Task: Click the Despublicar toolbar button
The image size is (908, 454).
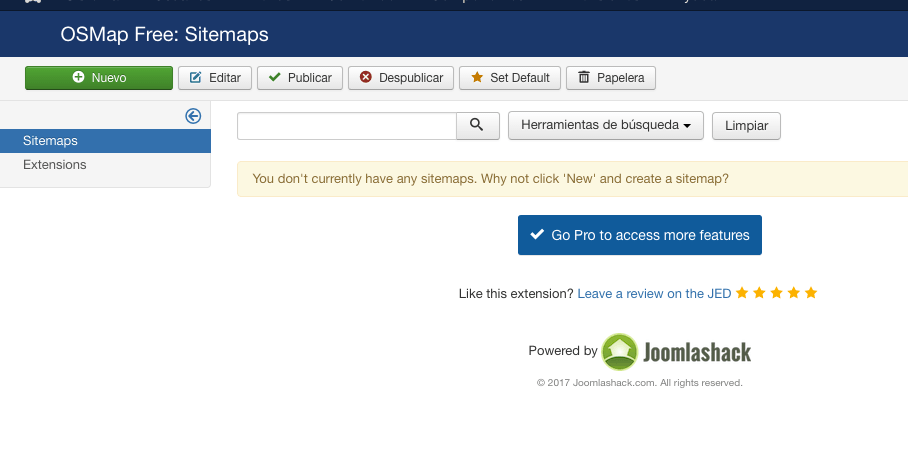Action: tap(401, 78)
